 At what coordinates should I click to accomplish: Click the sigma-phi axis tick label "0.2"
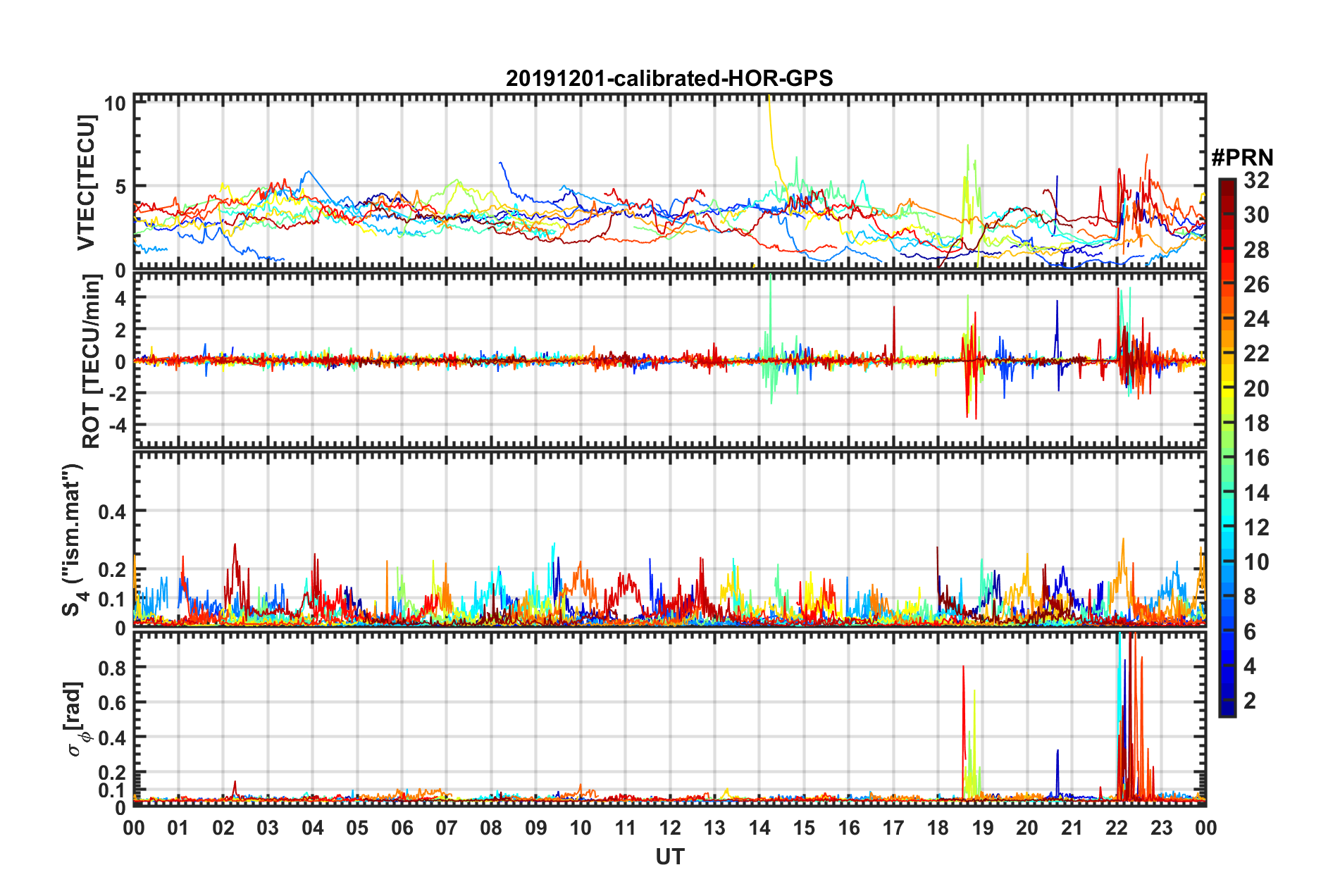tap(112, 773)
